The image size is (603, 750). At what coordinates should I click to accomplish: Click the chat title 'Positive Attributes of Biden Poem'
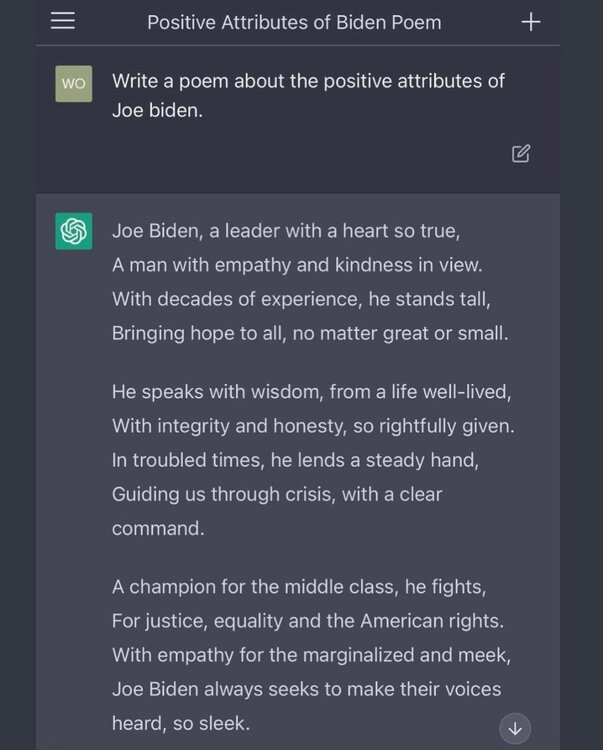[294, 22]
